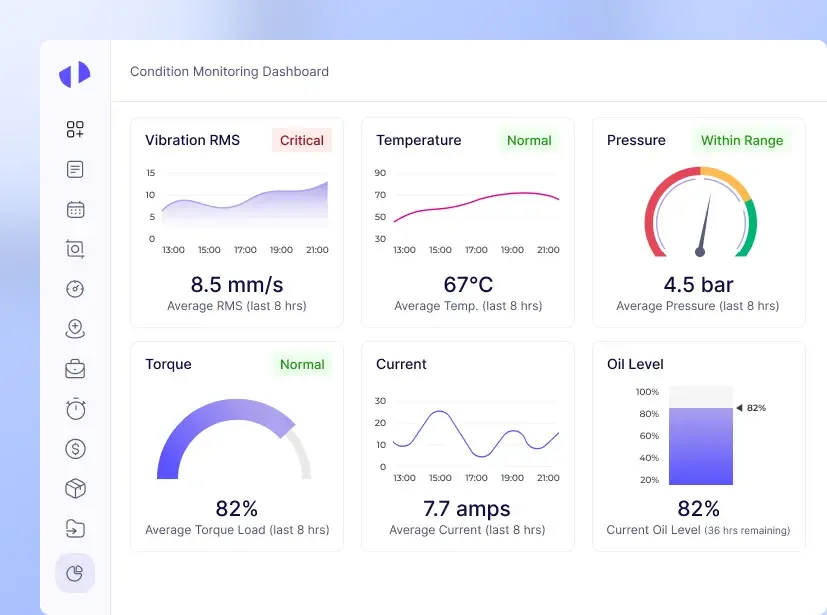Click the pink Temperature line chart
This screenshot has height=615, width=827.
pos(476,207)
